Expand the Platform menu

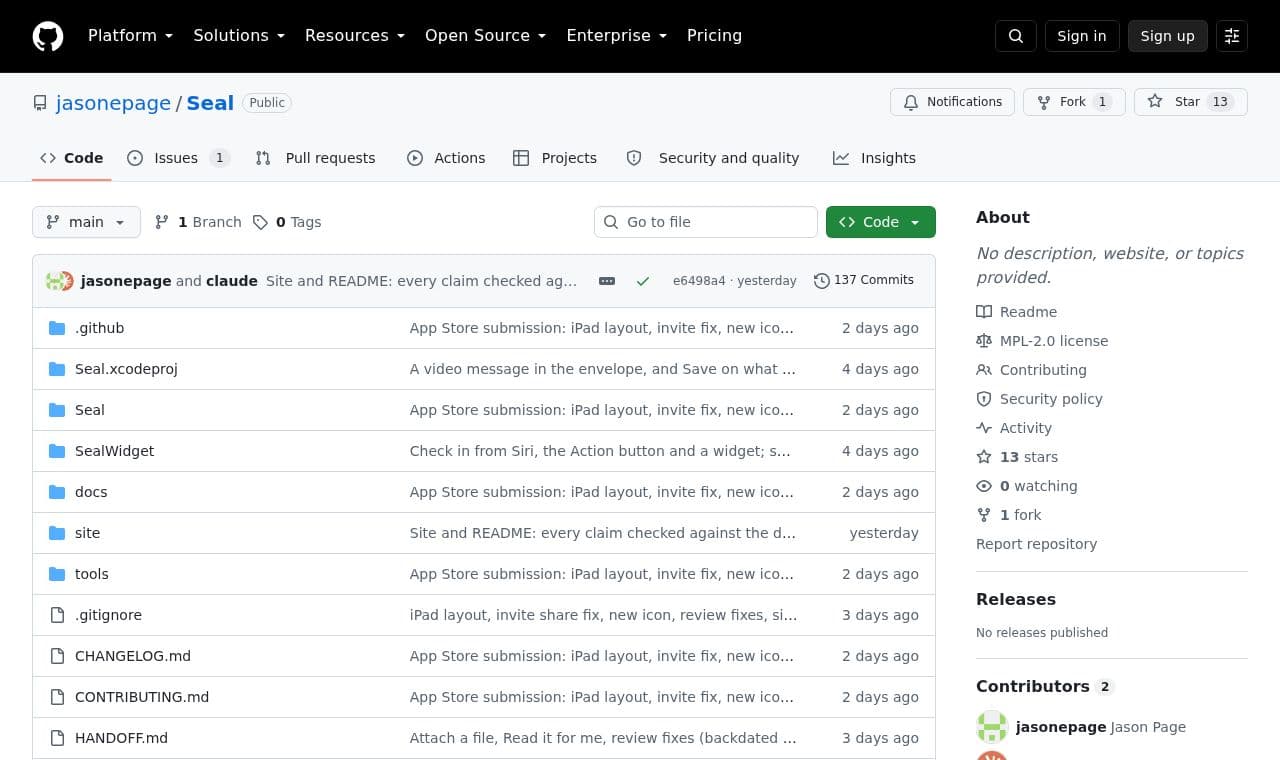pos(130,36)
